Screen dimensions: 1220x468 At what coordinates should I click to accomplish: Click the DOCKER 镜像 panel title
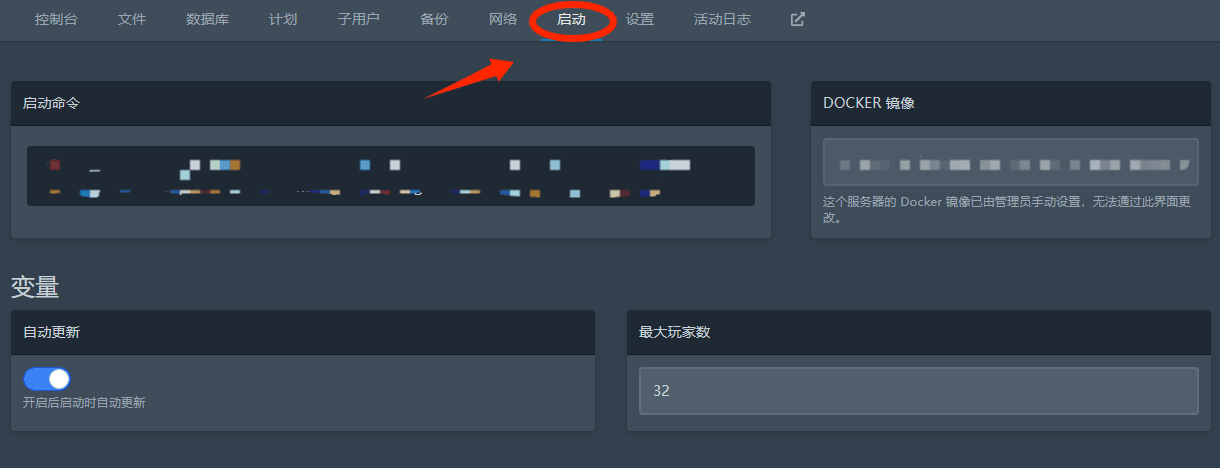(868, 103)
